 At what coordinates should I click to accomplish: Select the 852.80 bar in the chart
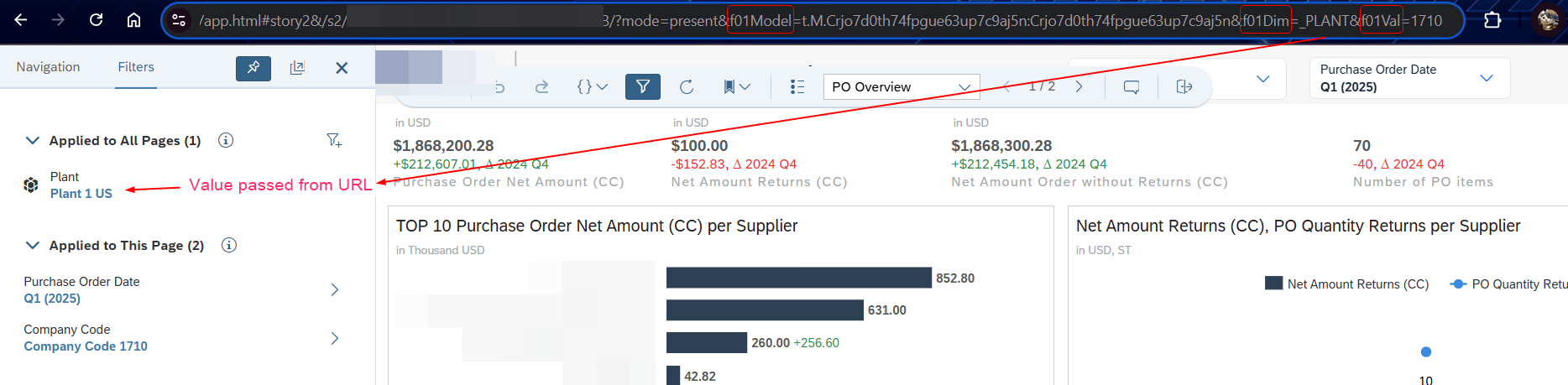[x=799, y=278]
